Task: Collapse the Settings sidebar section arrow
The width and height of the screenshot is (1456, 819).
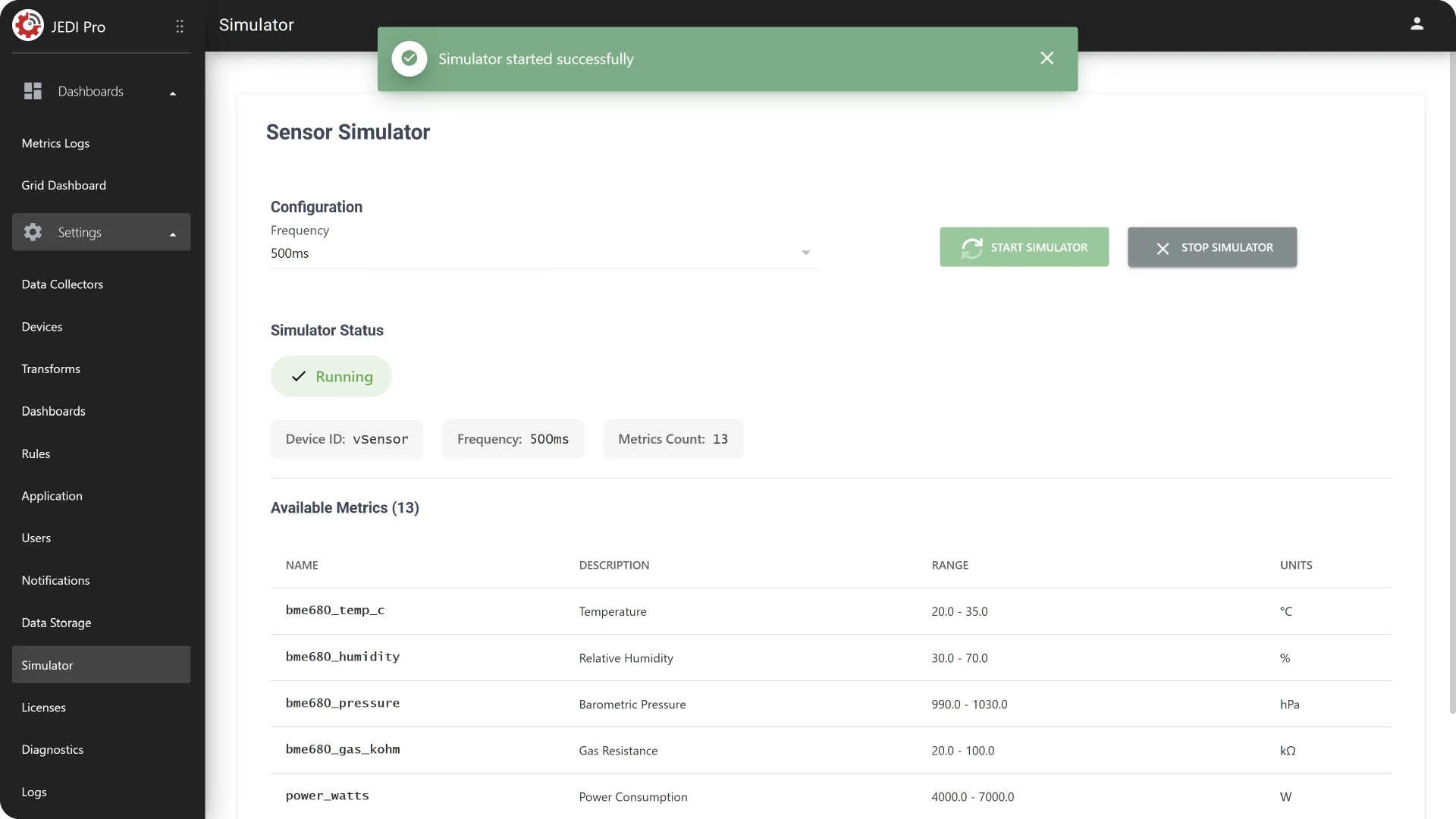Action: pos(173,234)
